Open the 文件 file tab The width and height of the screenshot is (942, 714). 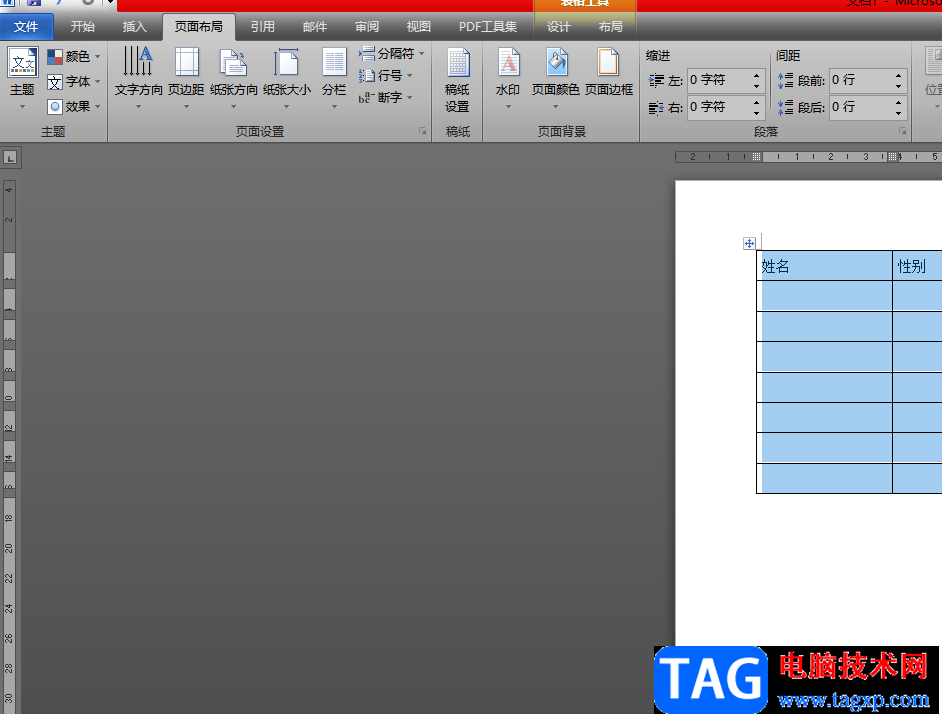(x=26, y=27)
